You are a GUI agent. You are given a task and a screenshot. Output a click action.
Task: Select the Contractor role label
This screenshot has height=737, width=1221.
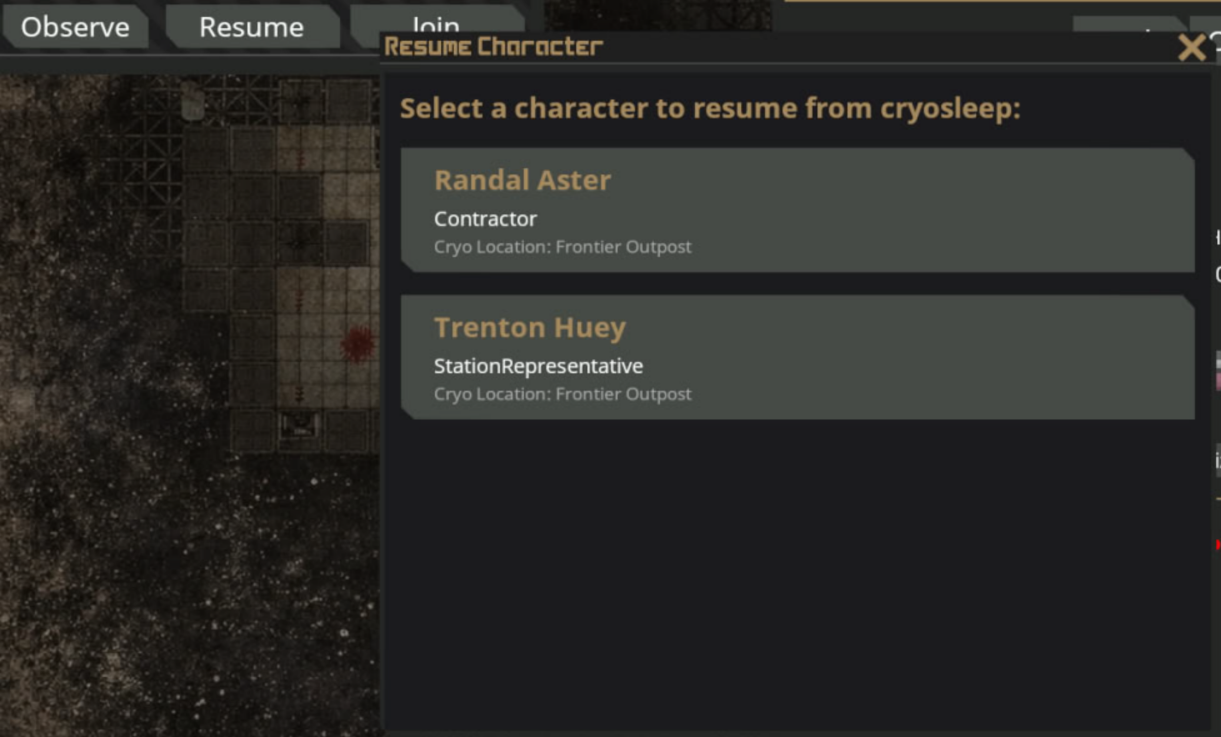pos(485,218)
